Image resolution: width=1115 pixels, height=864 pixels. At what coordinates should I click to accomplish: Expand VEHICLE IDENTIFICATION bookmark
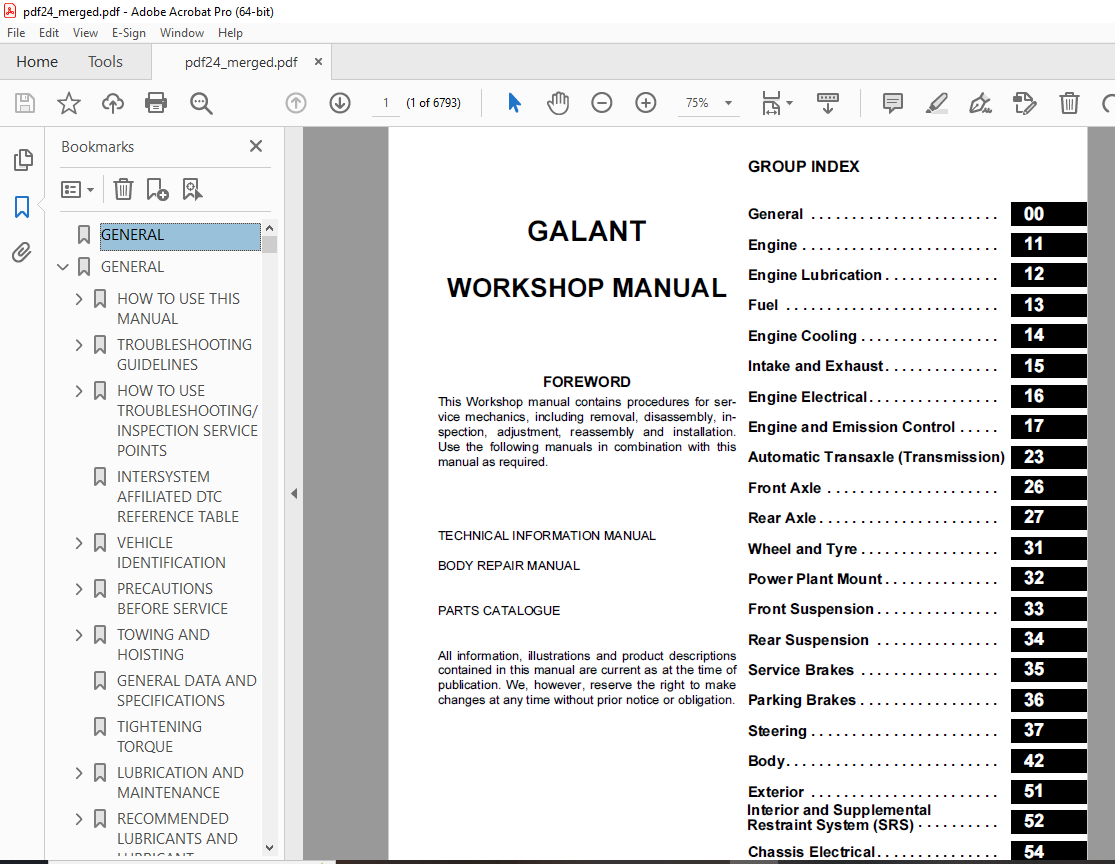(79, 543)
